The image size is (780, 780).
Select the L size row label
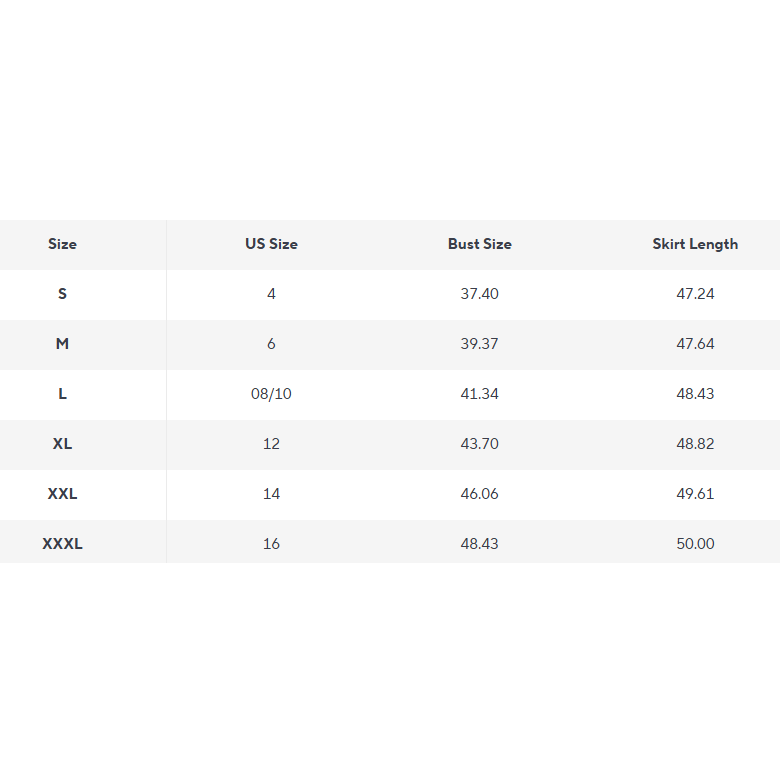pos(62,394)
